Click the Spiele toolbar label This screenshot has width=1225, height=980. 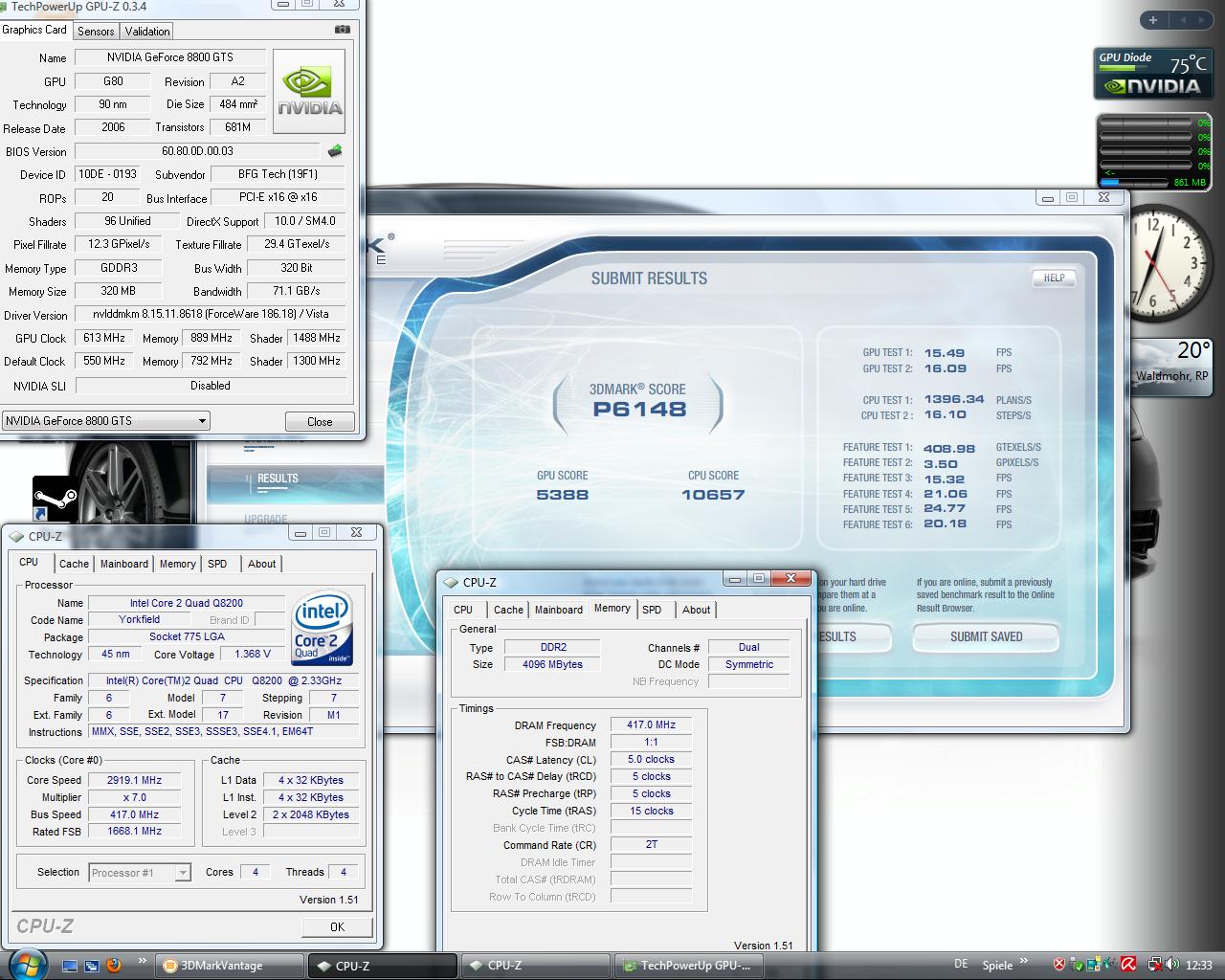[x=997, y=965]
